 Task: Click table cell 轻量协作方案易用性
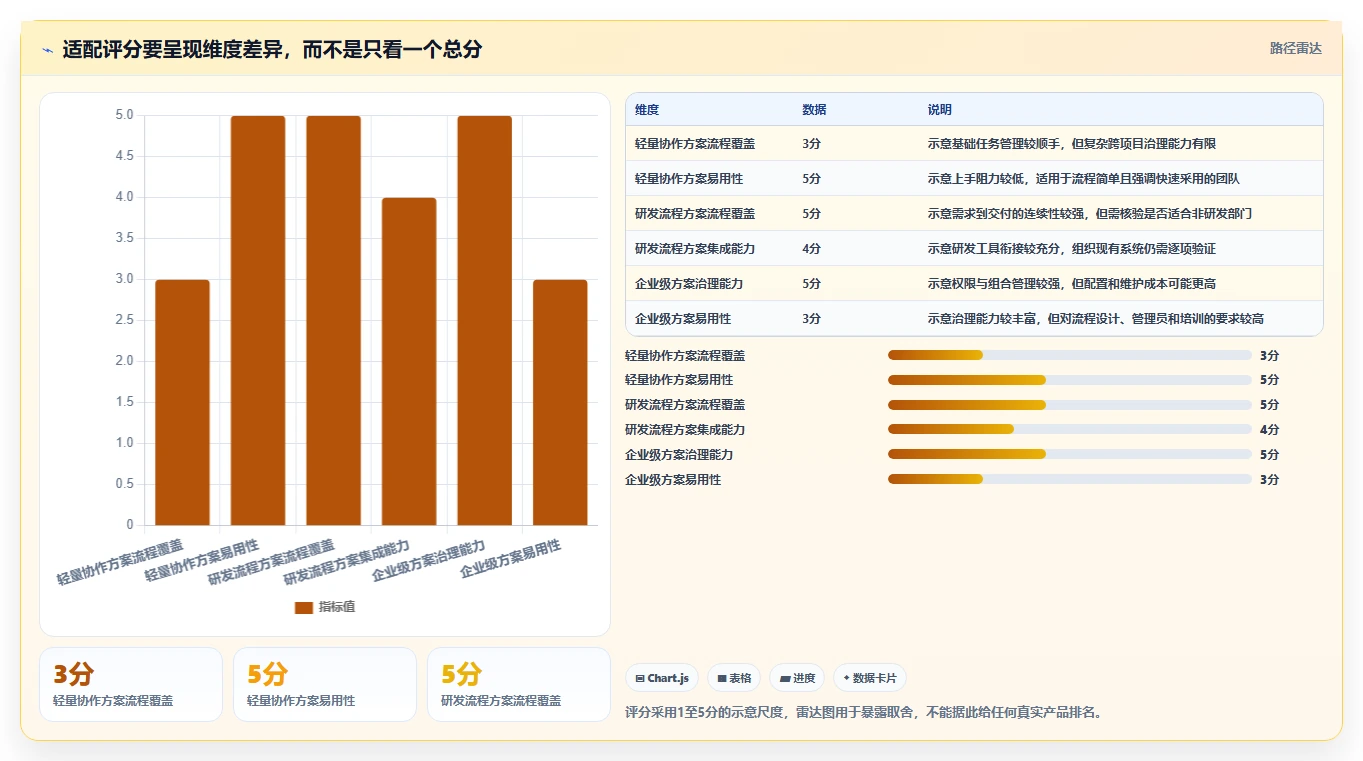pyautogui.click(x=689, y=179)
